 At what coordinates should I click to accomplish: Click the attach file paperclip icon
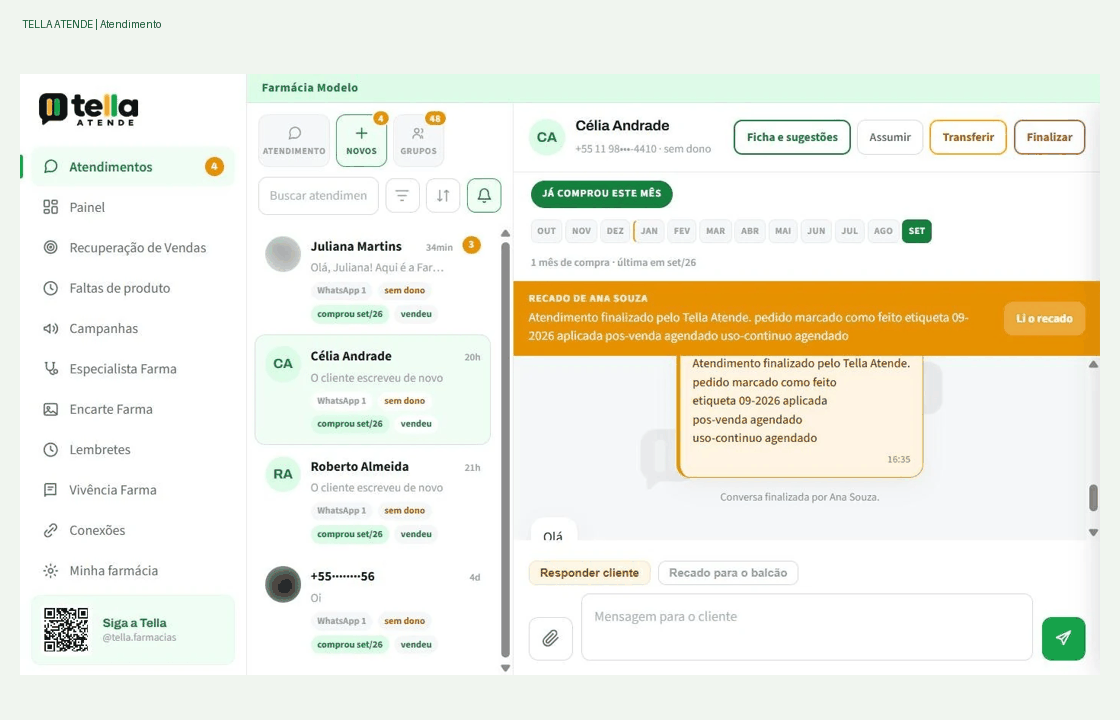551,639
